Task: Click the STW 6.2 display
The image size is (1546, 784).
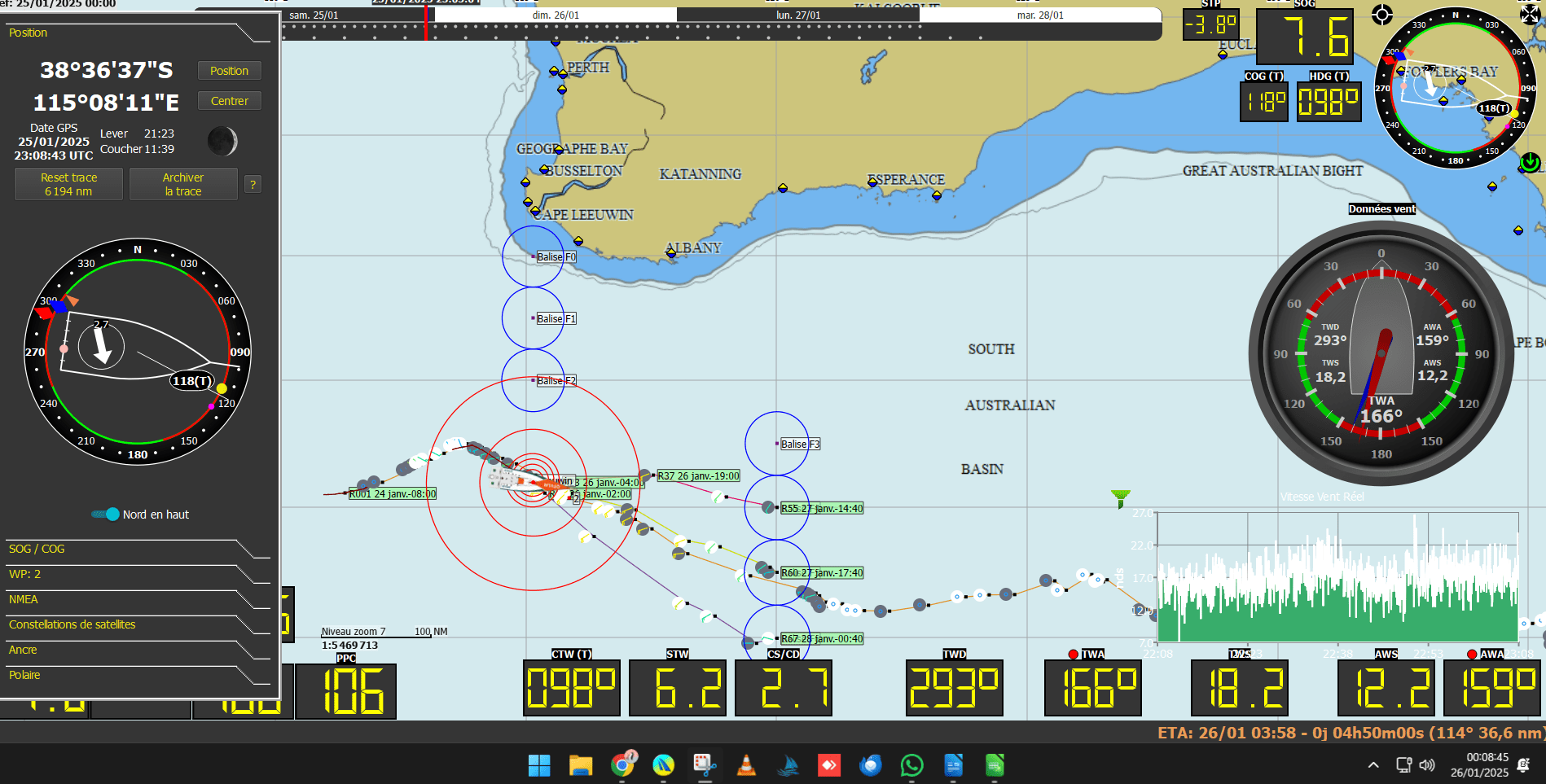Action: coord(678,688)
